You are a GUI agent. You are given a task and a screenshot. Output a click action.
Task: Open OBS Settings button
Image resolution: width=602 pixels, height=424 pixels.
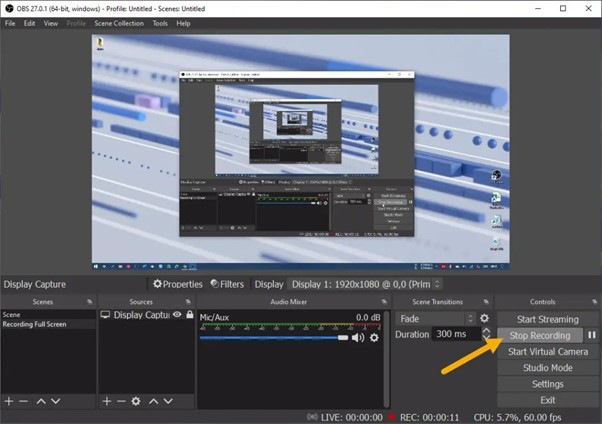tap(547, 384)
